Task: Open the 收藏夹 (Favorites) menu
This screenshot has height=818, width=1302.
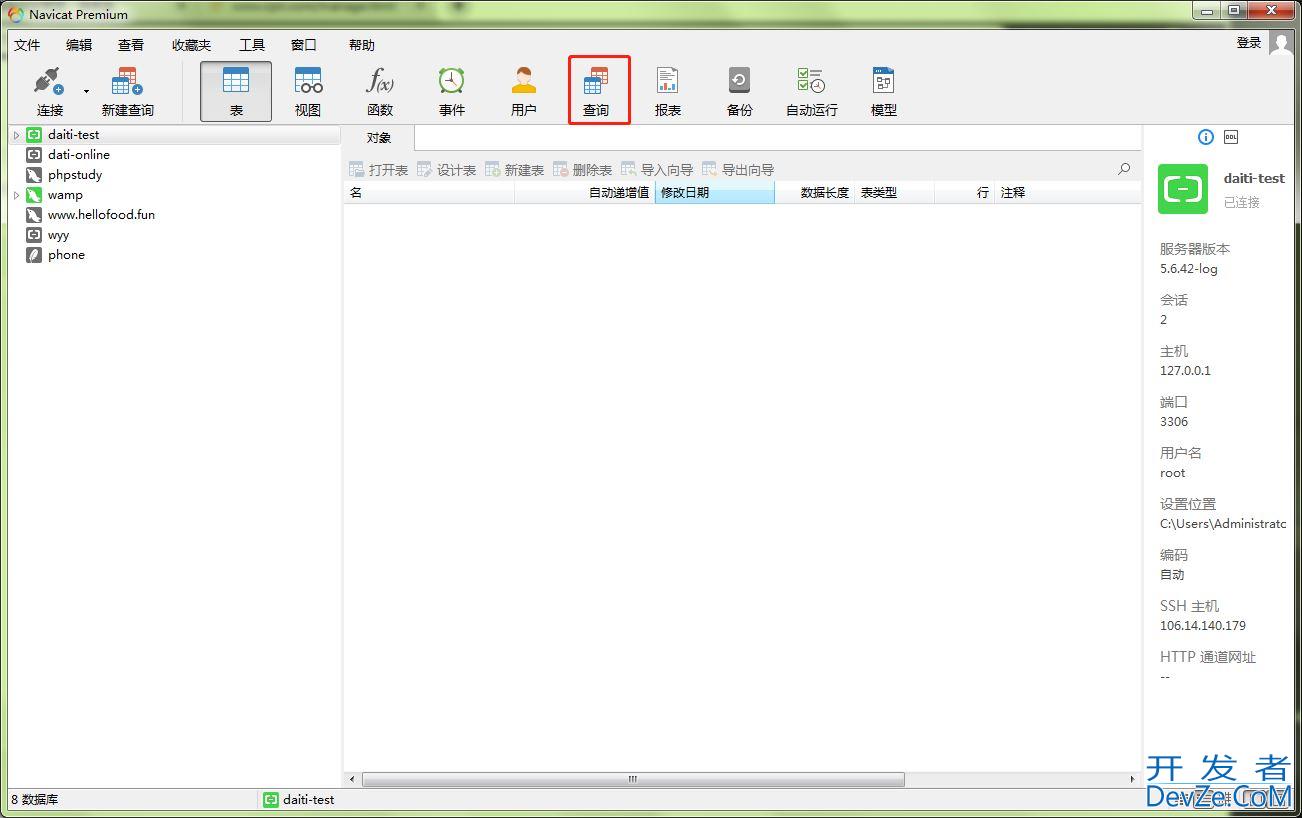Action: tap(191, 45)
